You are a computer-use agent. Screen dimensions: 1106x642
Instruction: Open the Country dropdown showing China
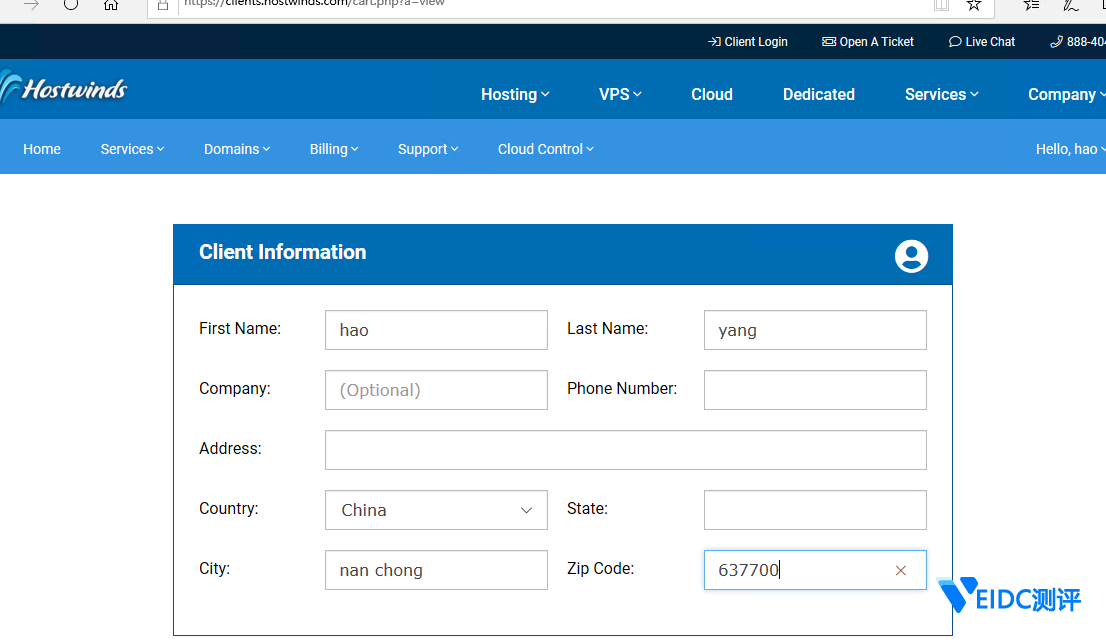(436, 510)
